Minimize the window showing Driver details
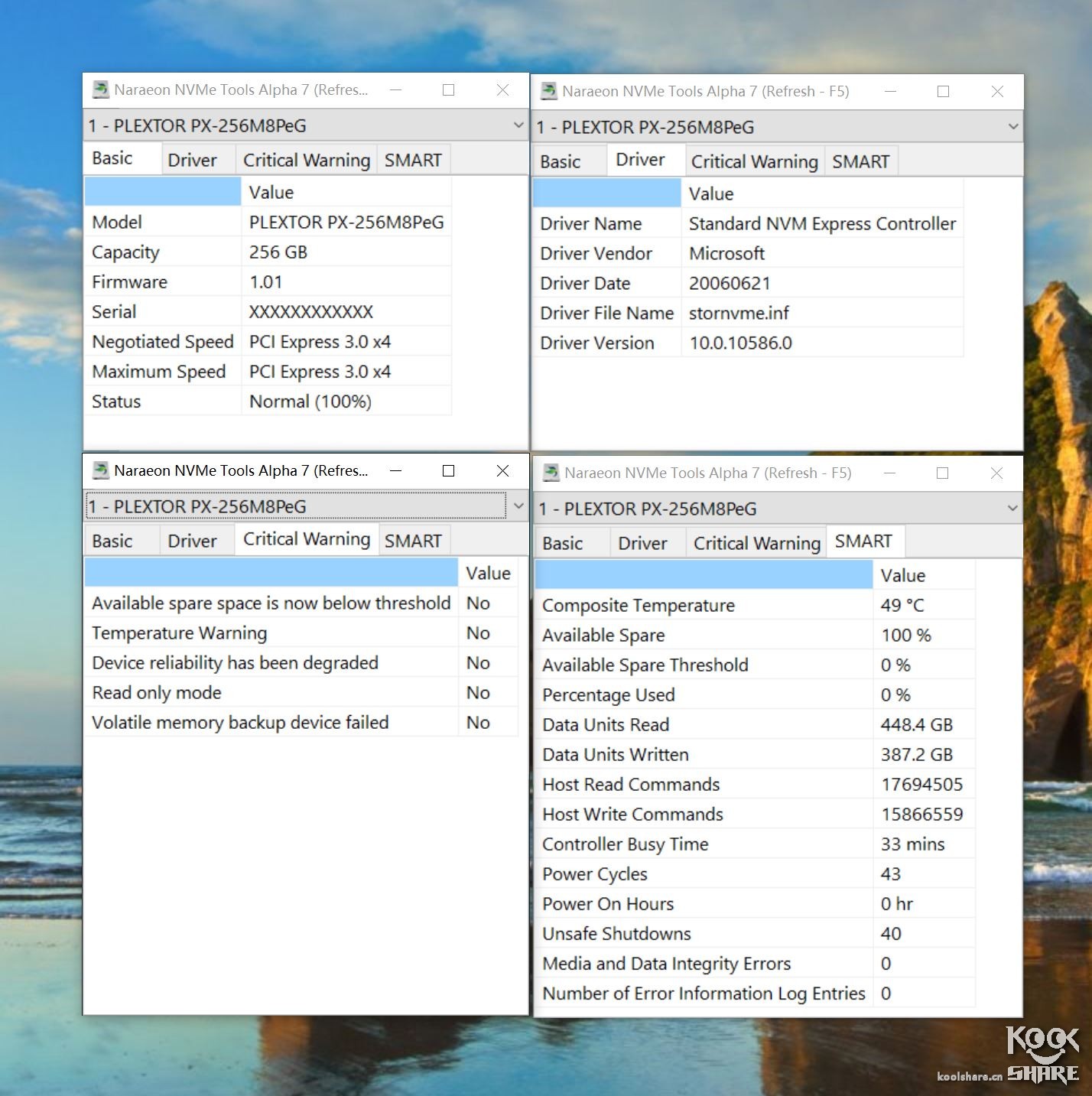The image size is (1092, 1096). tap(890, 91)
